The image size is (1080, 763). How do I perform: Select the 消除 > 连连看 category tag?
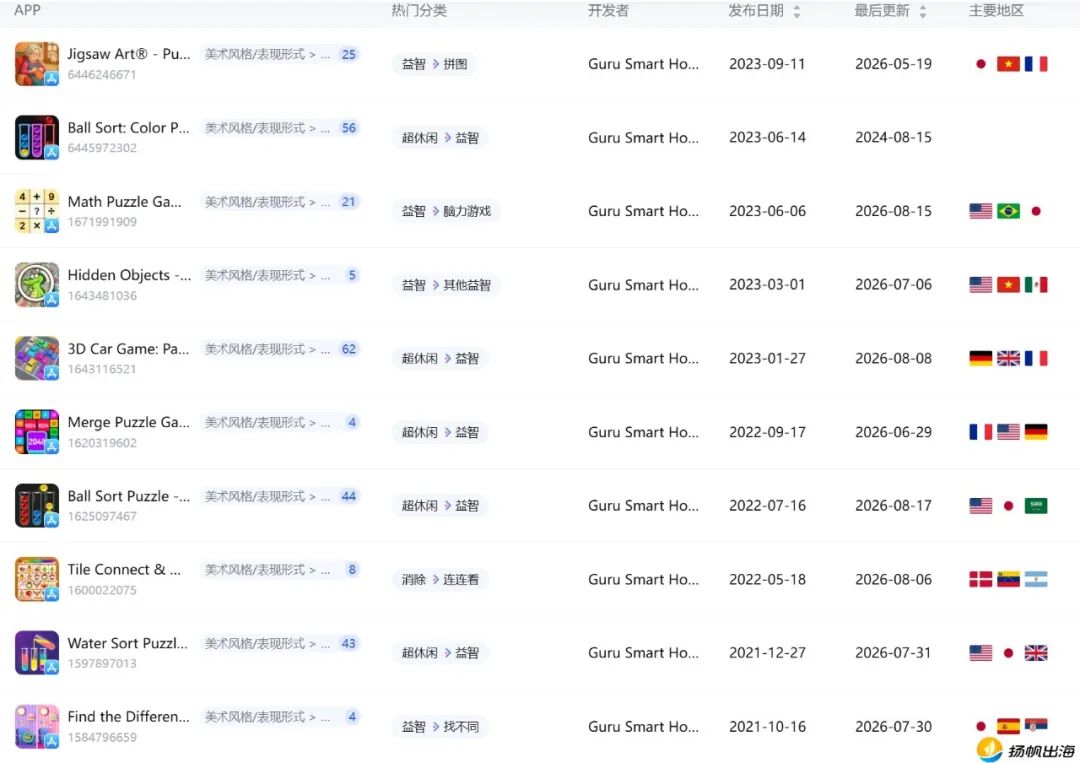[x=441, y=580]
